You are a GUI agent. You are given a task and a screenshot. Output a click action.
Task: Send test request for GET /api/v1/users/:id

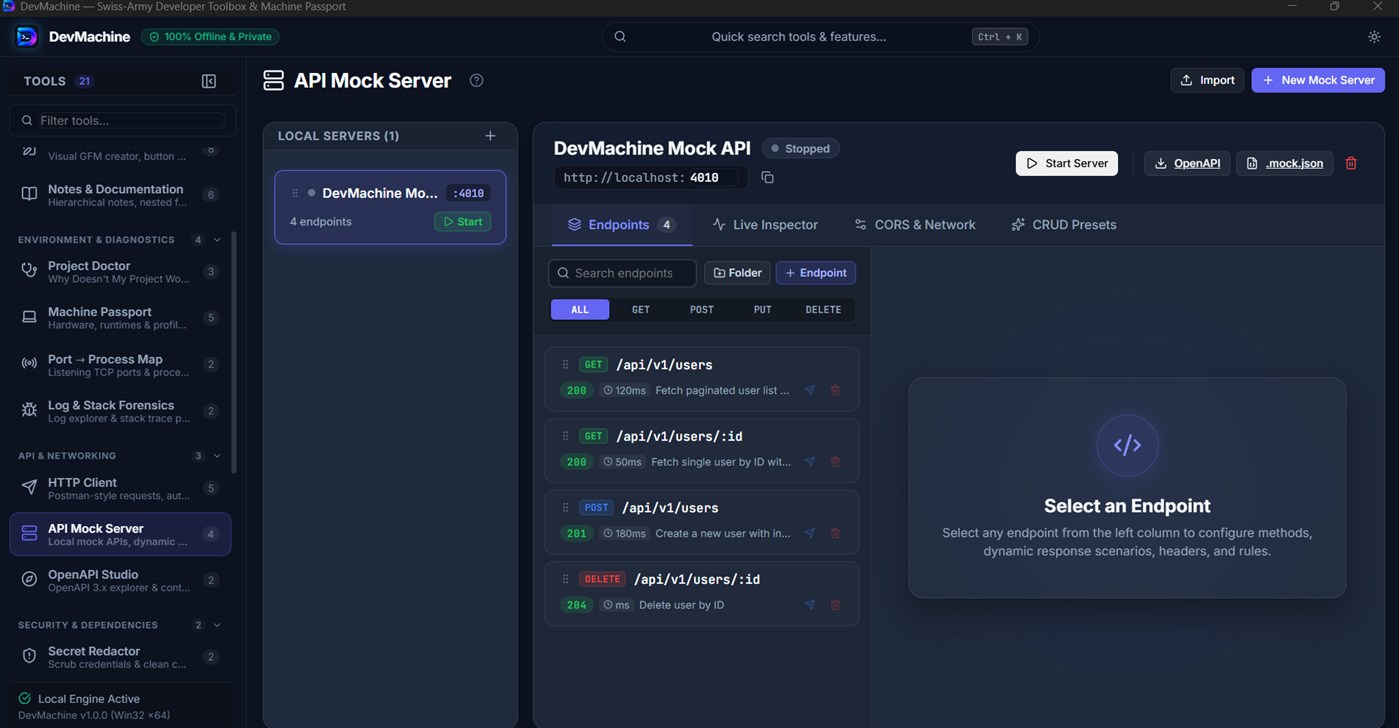810,462
